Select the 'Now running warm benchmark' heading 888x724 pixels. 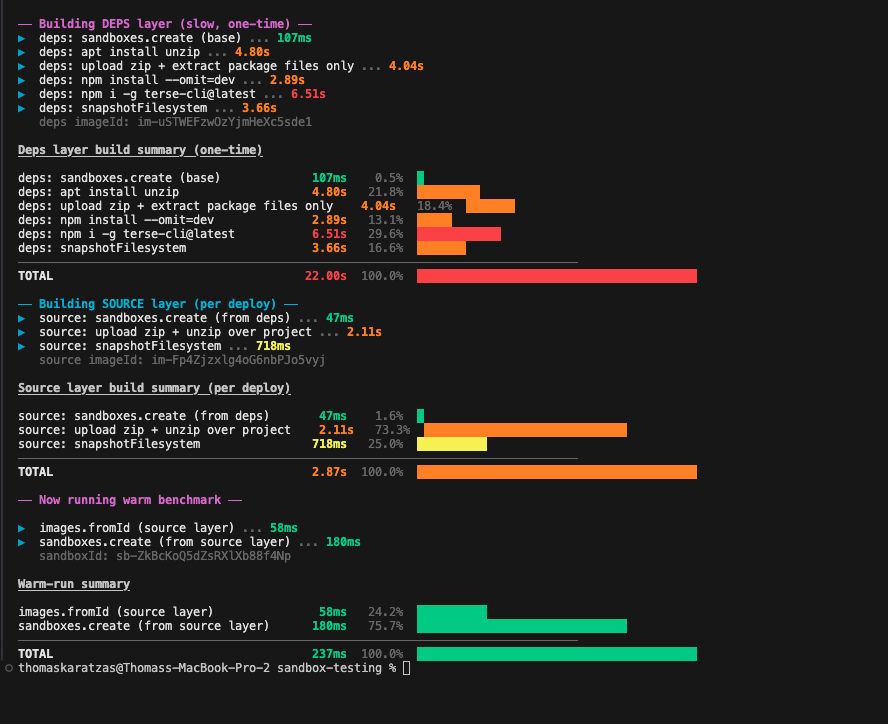(x=130, y=500)
